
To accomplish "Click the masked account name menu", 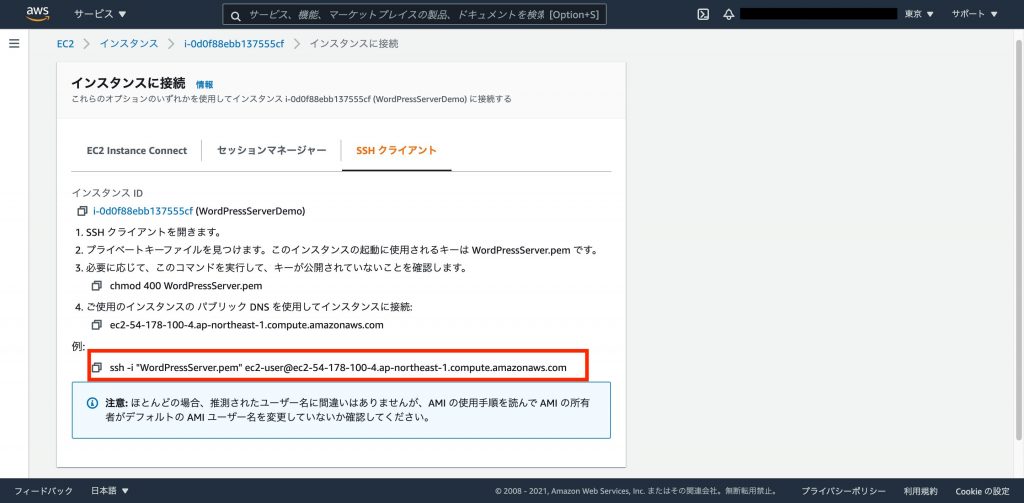I will point(818,14).
